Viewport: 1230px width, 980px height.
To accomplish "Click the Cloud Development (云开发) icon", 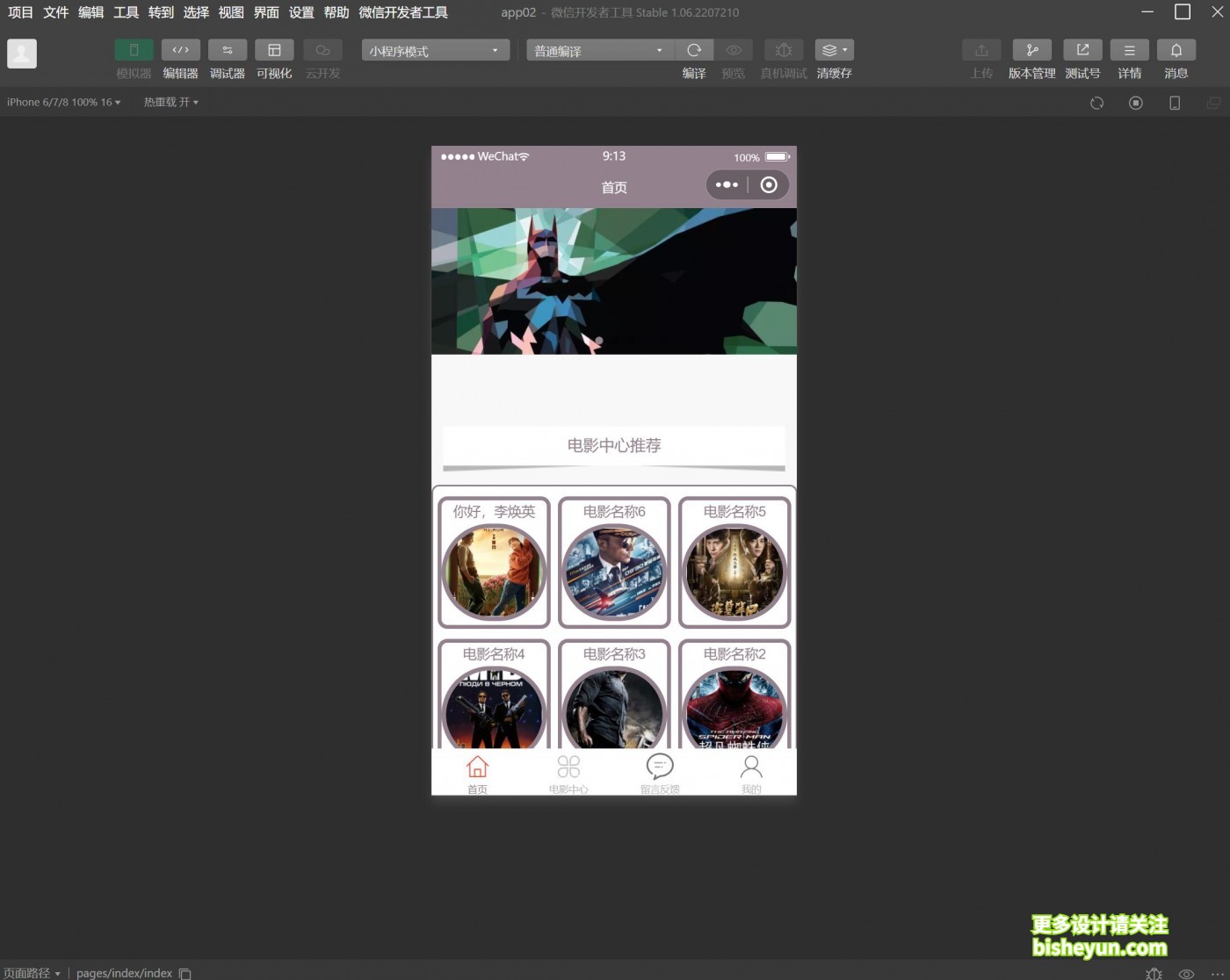I will click(x=322, y=50).
